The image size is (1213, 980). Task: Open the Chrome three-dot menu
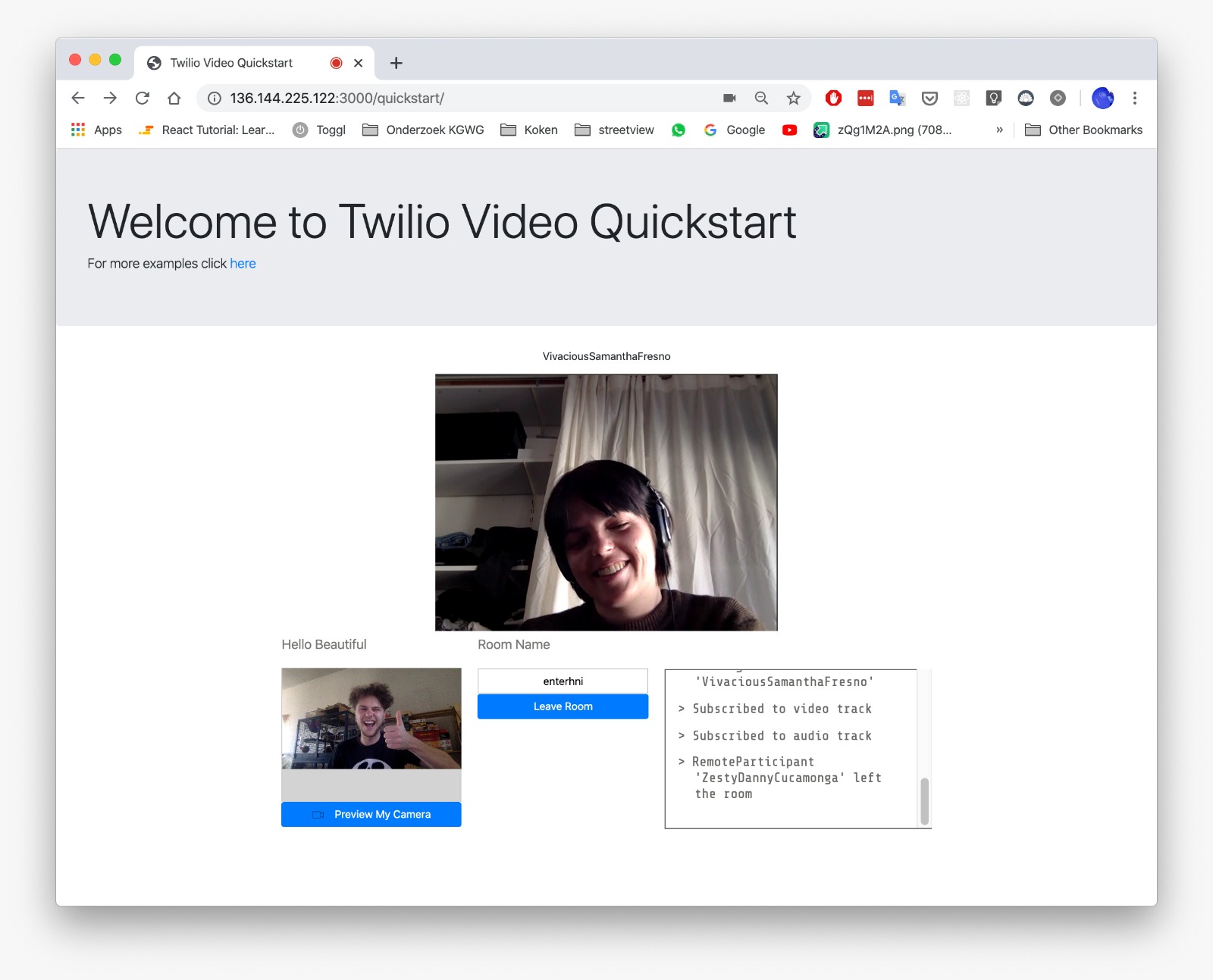(x=1135, y=98)
